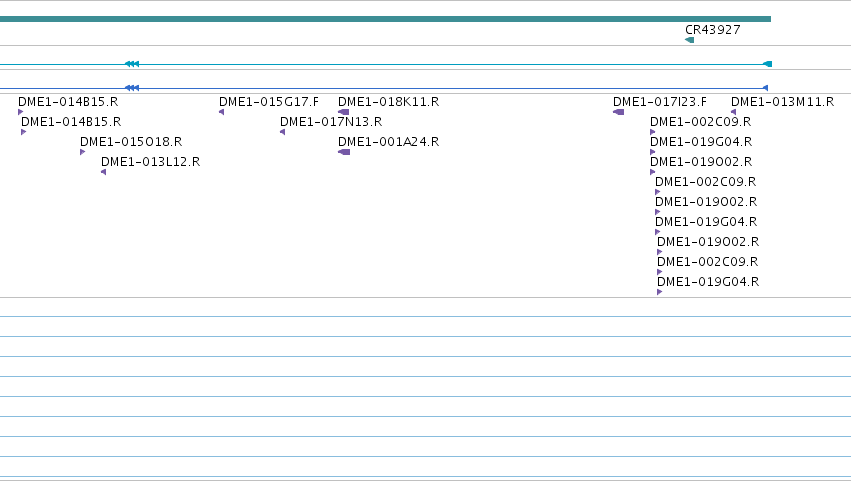The height and width of the screenshot is (481, 851).
Task: Select the DME1-013M11.R feature label
Action: [x=783, y=102]
